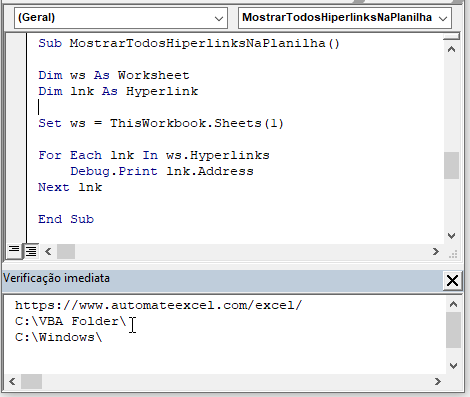The width and height of the screenshot is (470, 397).
Task: Click immediate window scroll left arrow
Action: point(12,381)
